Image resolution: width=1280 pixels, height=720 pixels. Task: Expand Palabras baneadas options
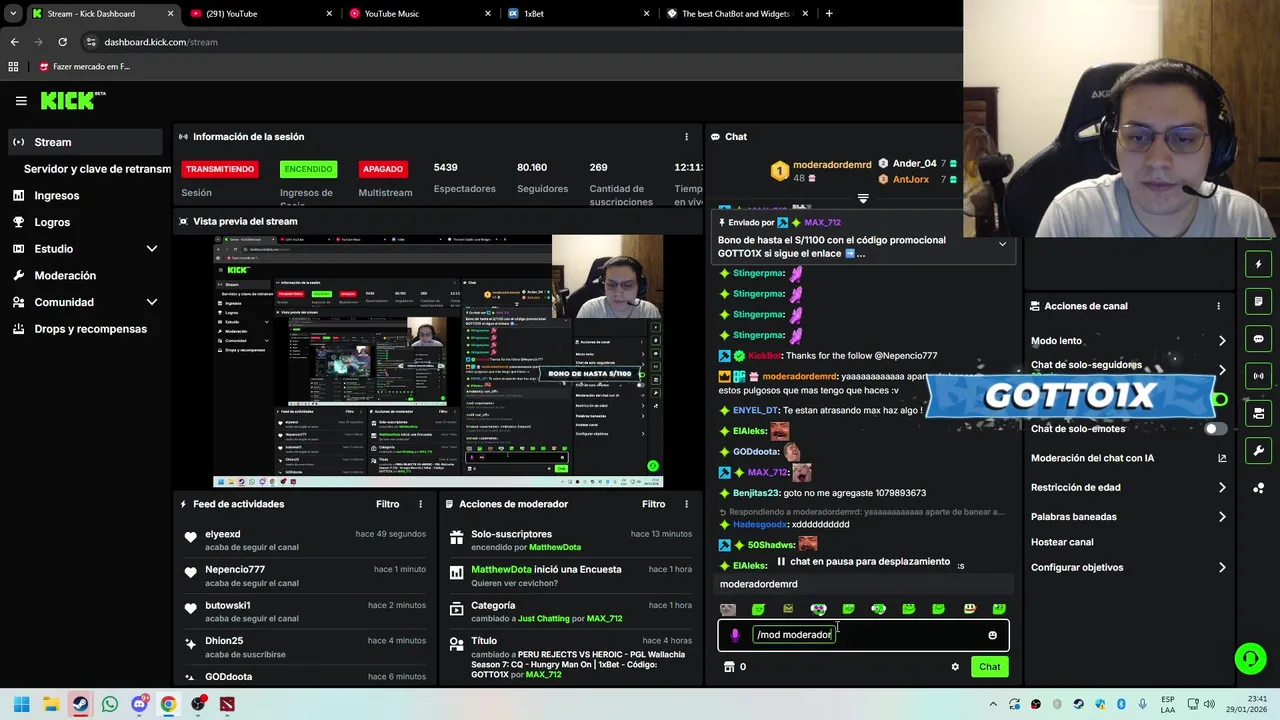click(1222, 517)
